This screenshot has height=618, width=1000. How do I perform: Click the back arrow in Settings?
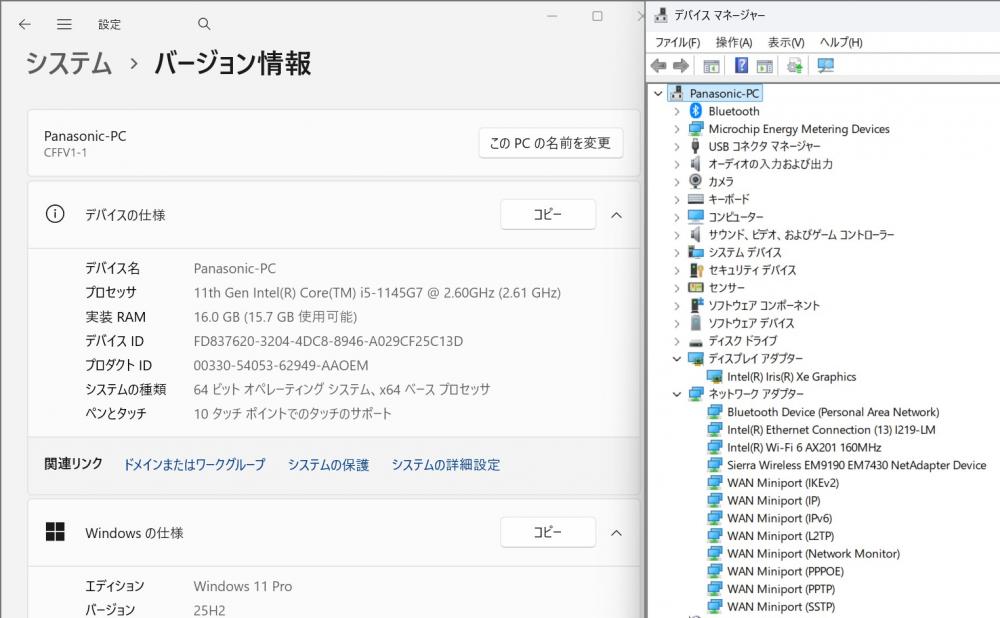tap(25, 24)
